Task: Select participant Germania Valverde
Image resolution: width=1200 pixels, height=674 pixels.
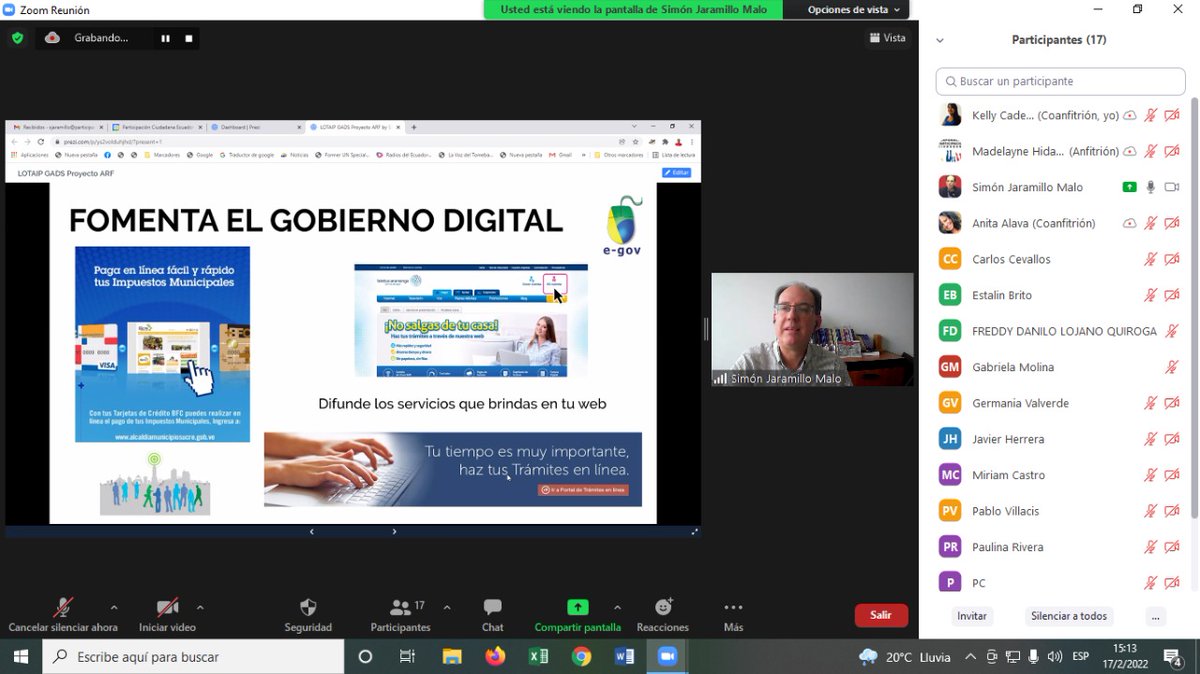Action: tap(1059, 403)
